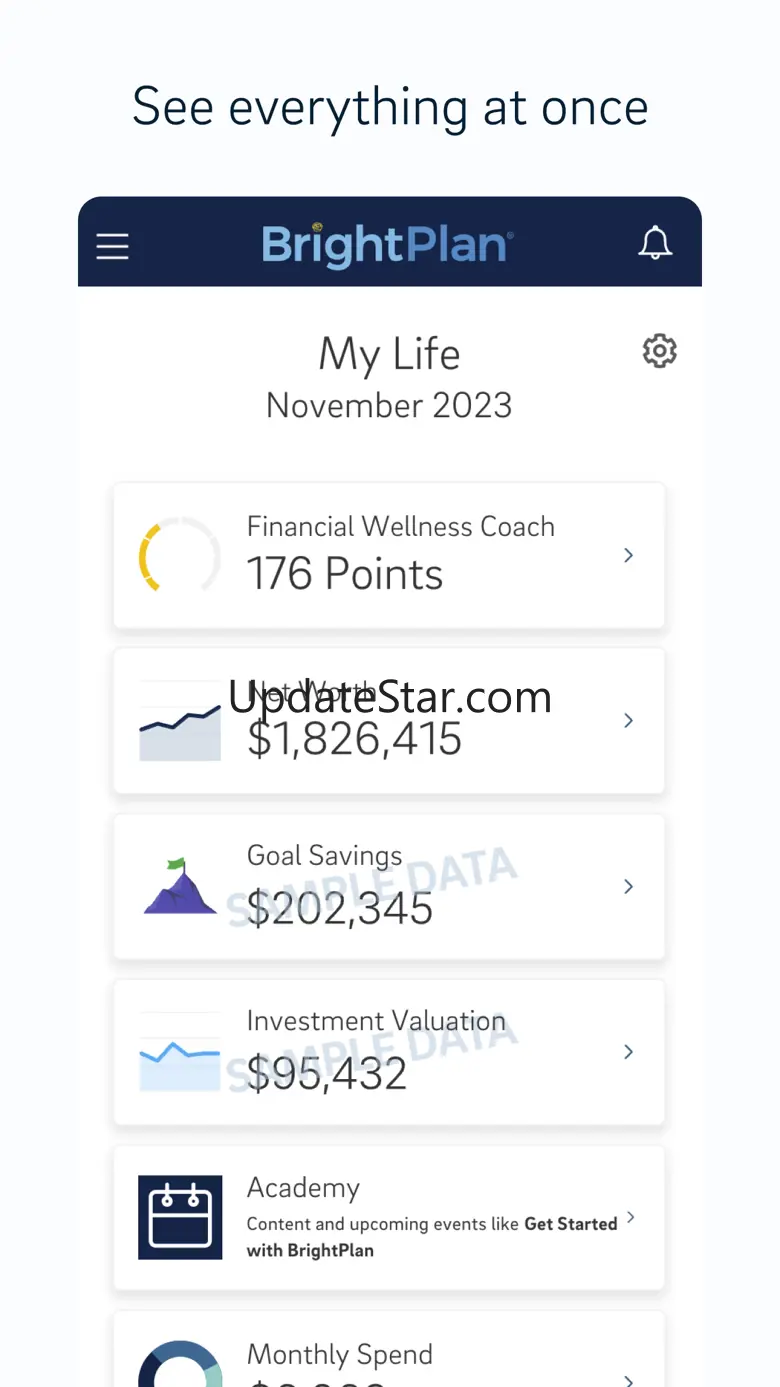Click the BrightPlan logo
The image size is (780, 1387).
coord(388,245)
